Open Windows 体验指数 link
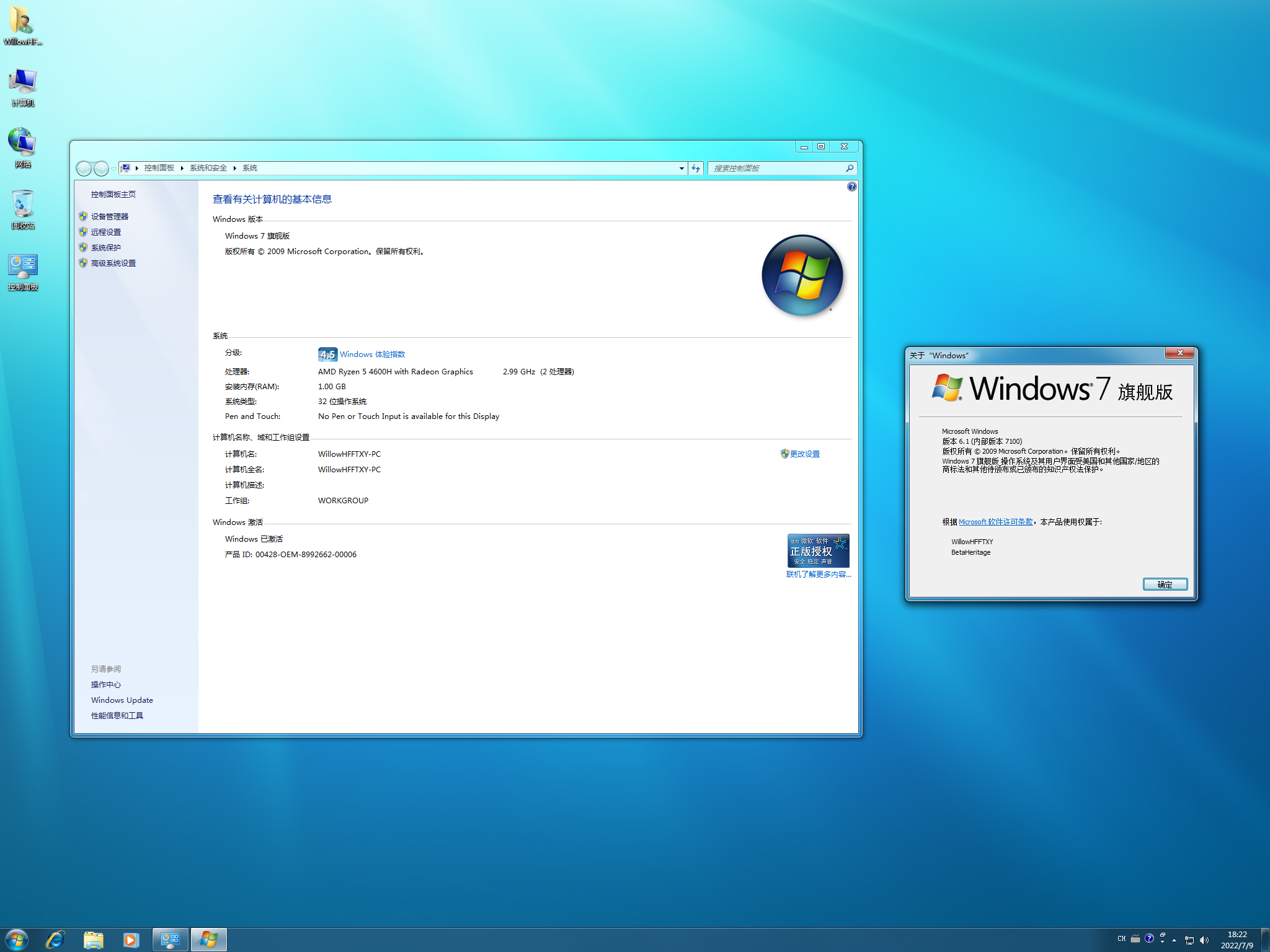Image resolution: width=1270 pixels, height=952 pixels. [x=372, y=355]
